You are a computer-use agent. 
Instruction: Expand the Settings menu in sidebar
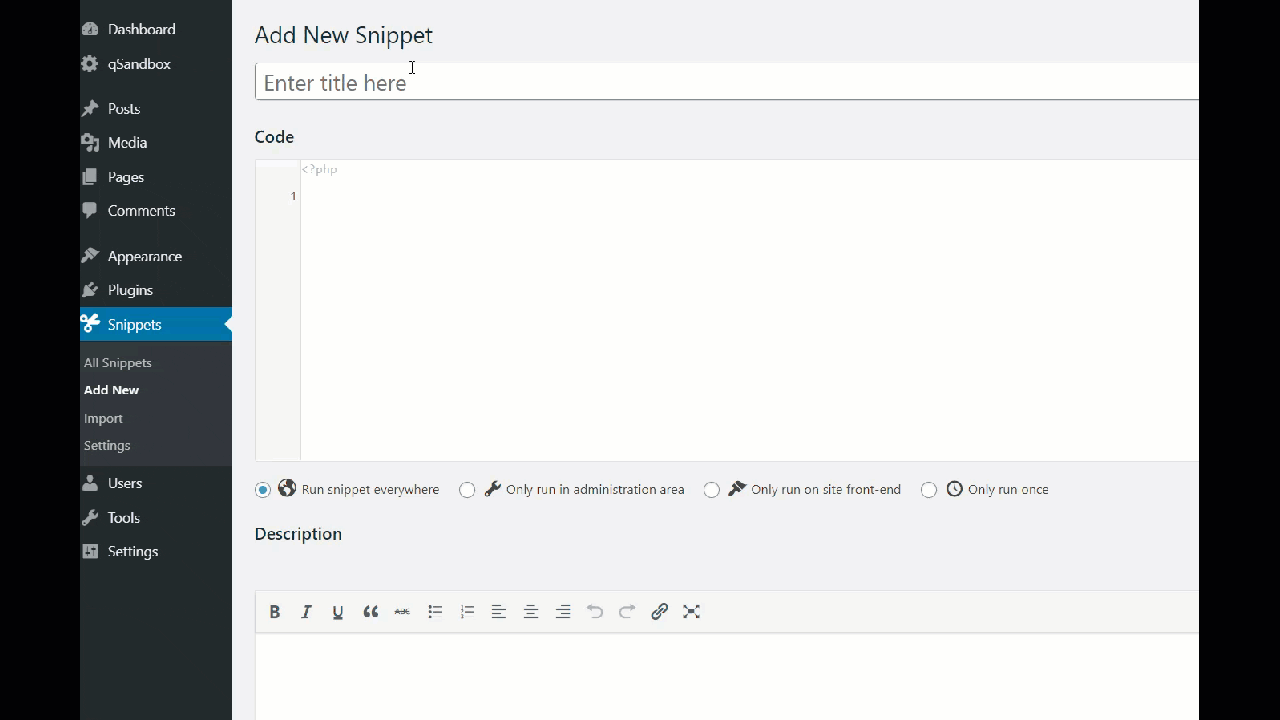coord(133,551)
